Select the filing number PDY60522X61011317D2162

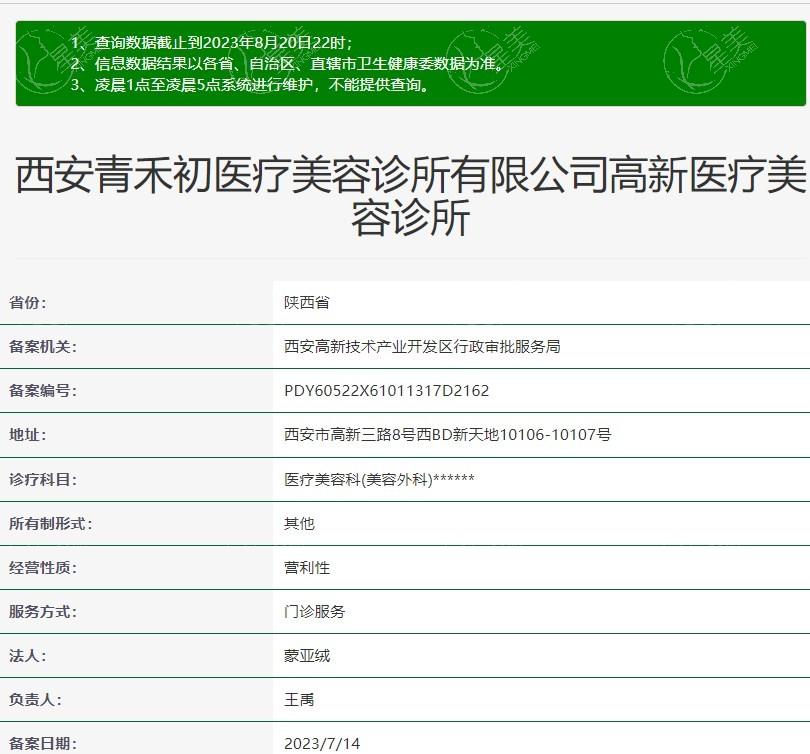(x=386, y=391)
